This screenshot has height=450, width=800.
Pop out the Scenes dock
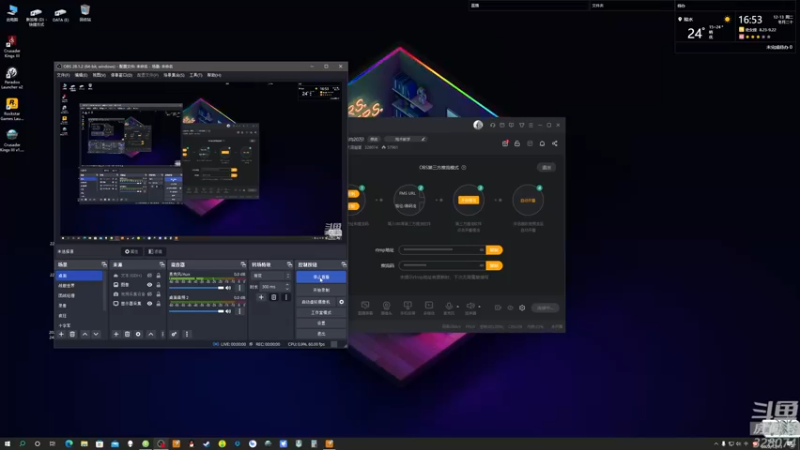coord(104,264)
